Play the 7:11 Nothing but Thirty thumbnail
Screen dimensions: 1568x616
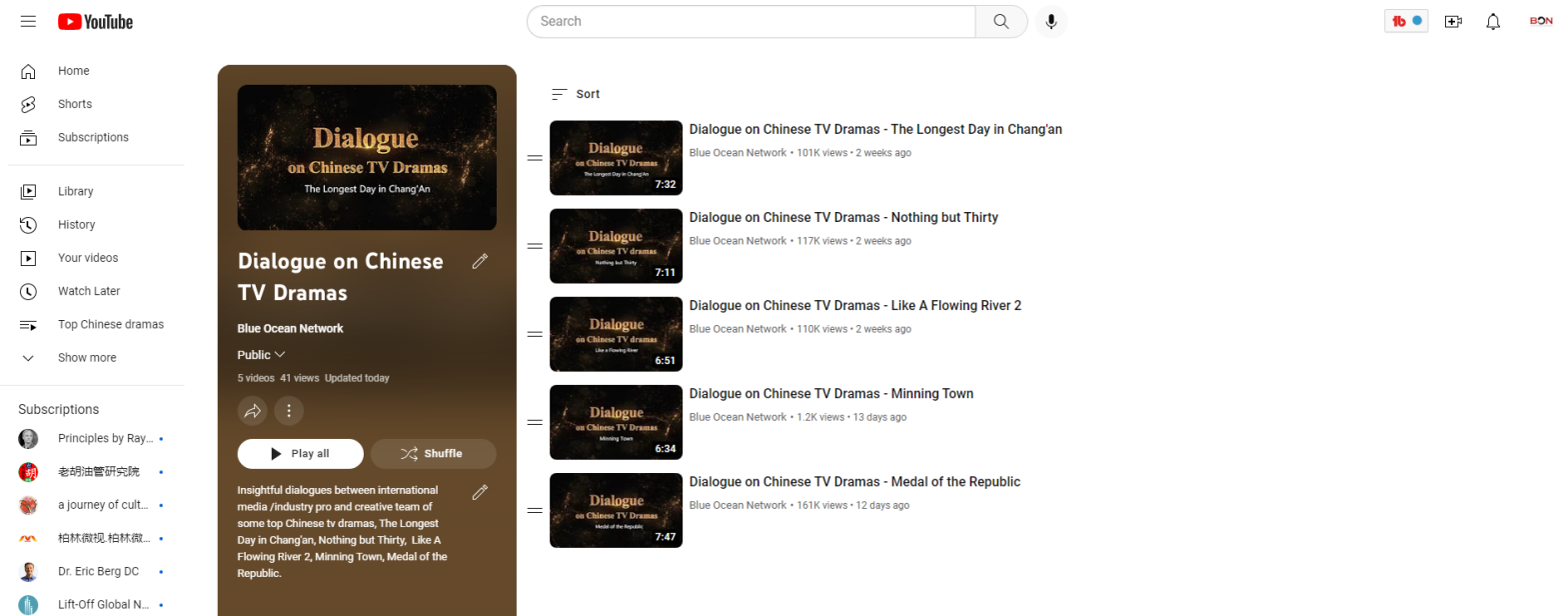coord(616,246)
